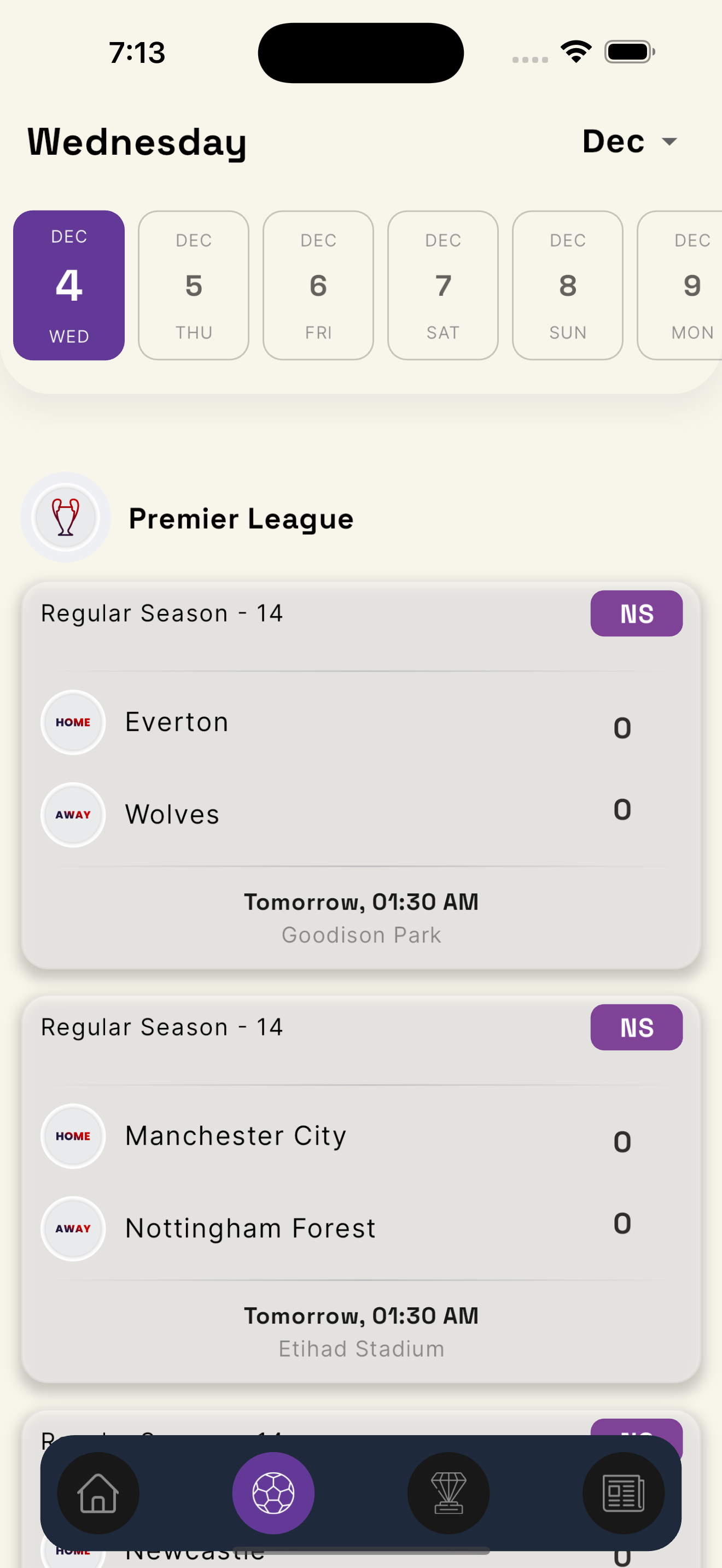Screen dimensions: 722x1568
Task: Go to Dec 8 Sunday fixtures
Action: tap(567, 285)
